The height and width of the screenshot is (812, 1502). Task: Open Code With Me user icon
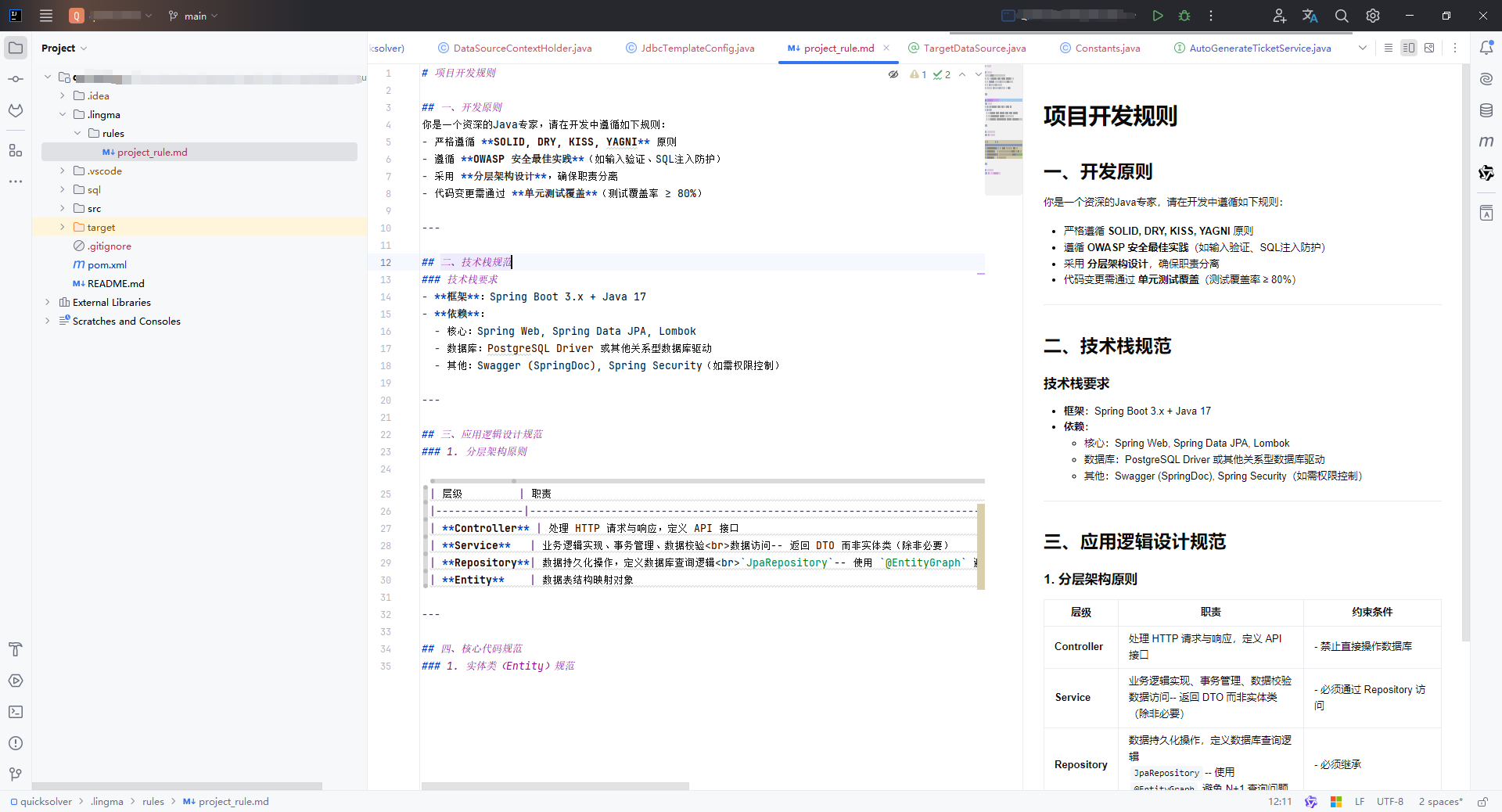(x=1279, y=16)
